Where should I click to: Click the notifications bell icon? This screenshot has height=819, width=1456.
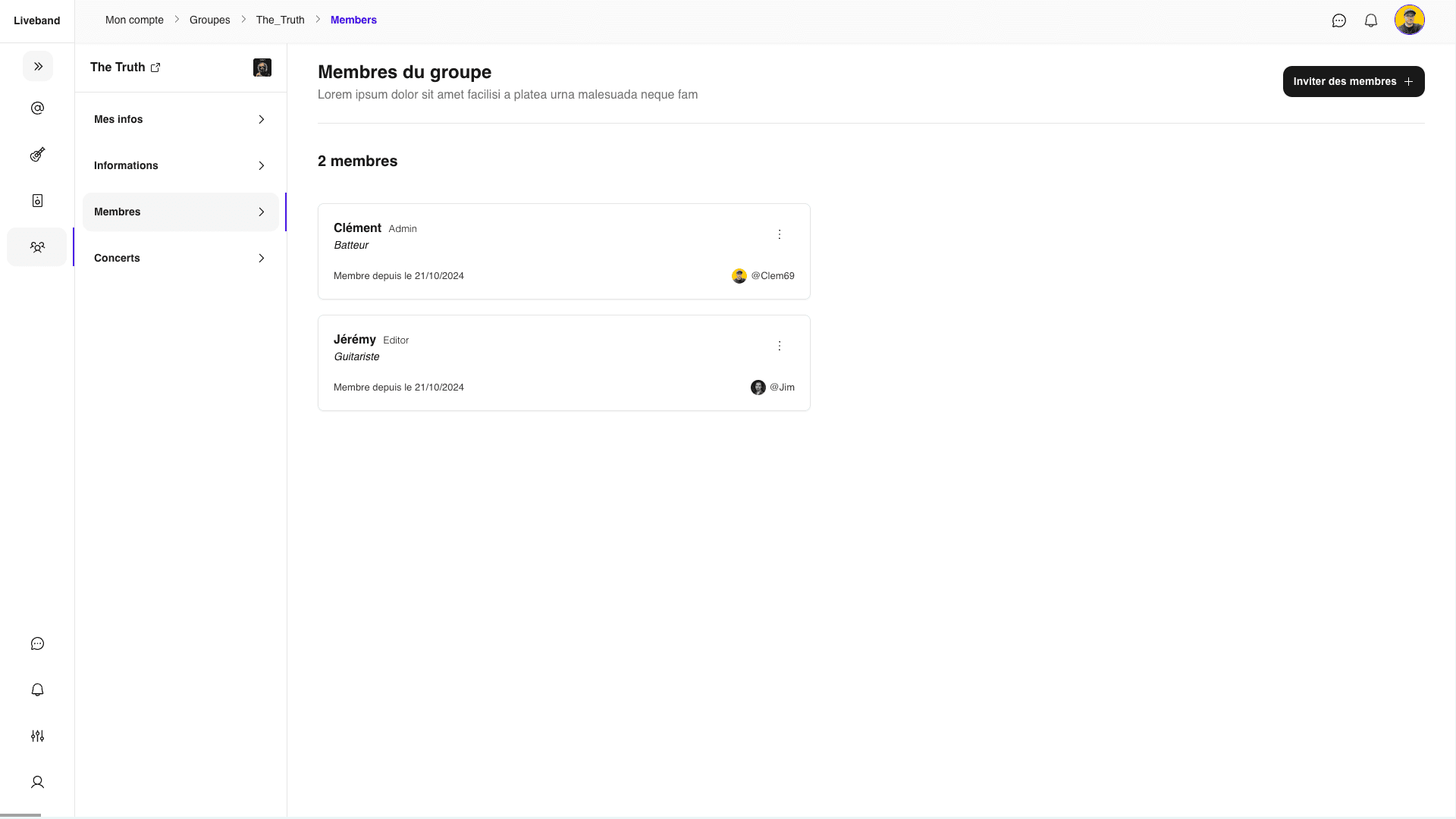click(1371, 20)
